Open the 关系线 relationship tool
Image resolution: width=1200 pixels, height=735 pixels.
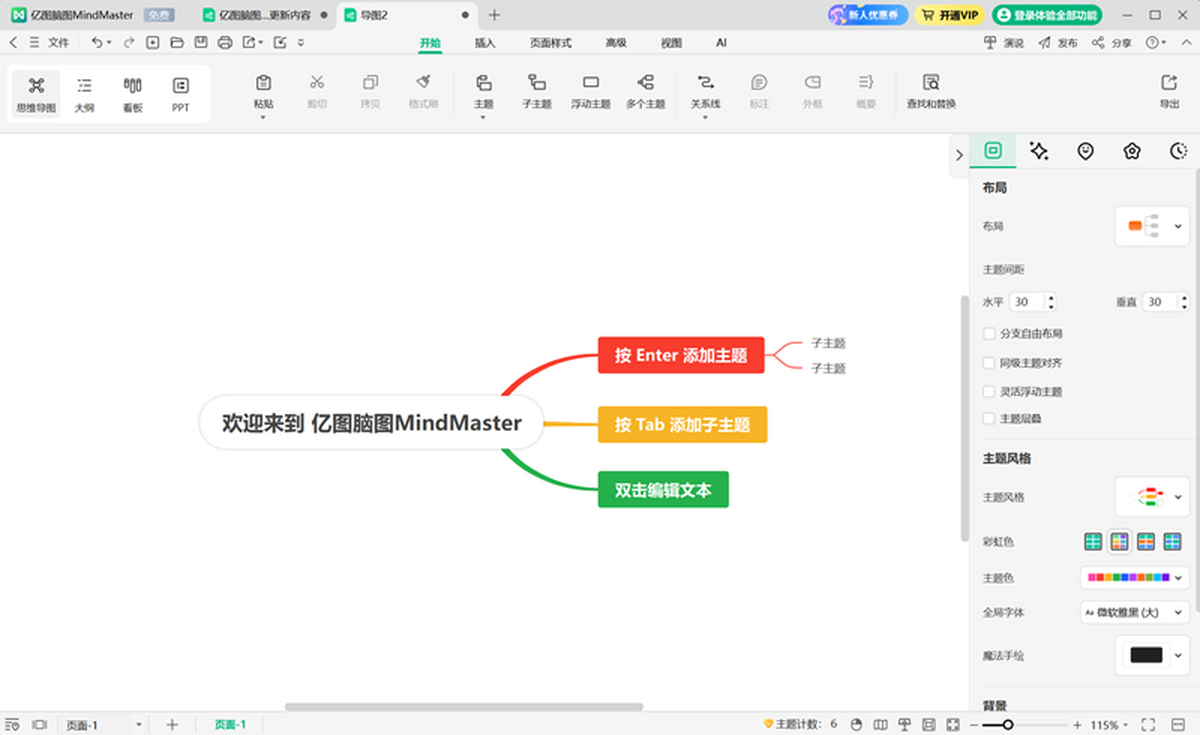point(705,92)
